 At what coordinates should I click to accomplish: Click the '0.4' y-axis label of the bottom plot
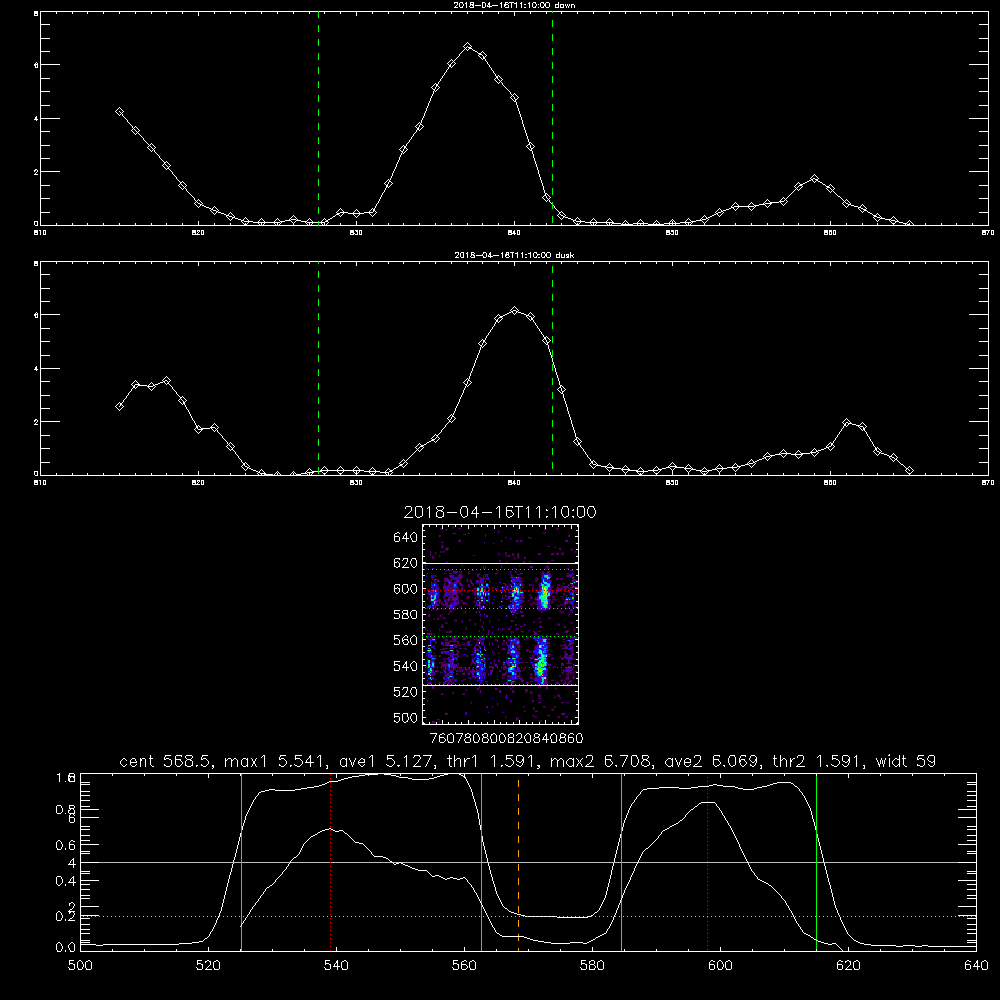pos(66,881)
